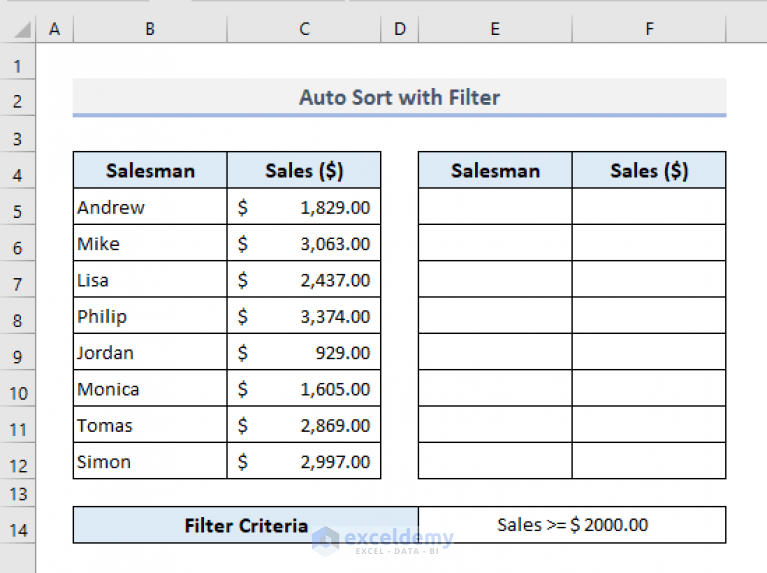Image resolution: width=767 pixels, height=573 pixels.
Task: Select empty cell F5 under right Sales header
Action: point(649,206)
